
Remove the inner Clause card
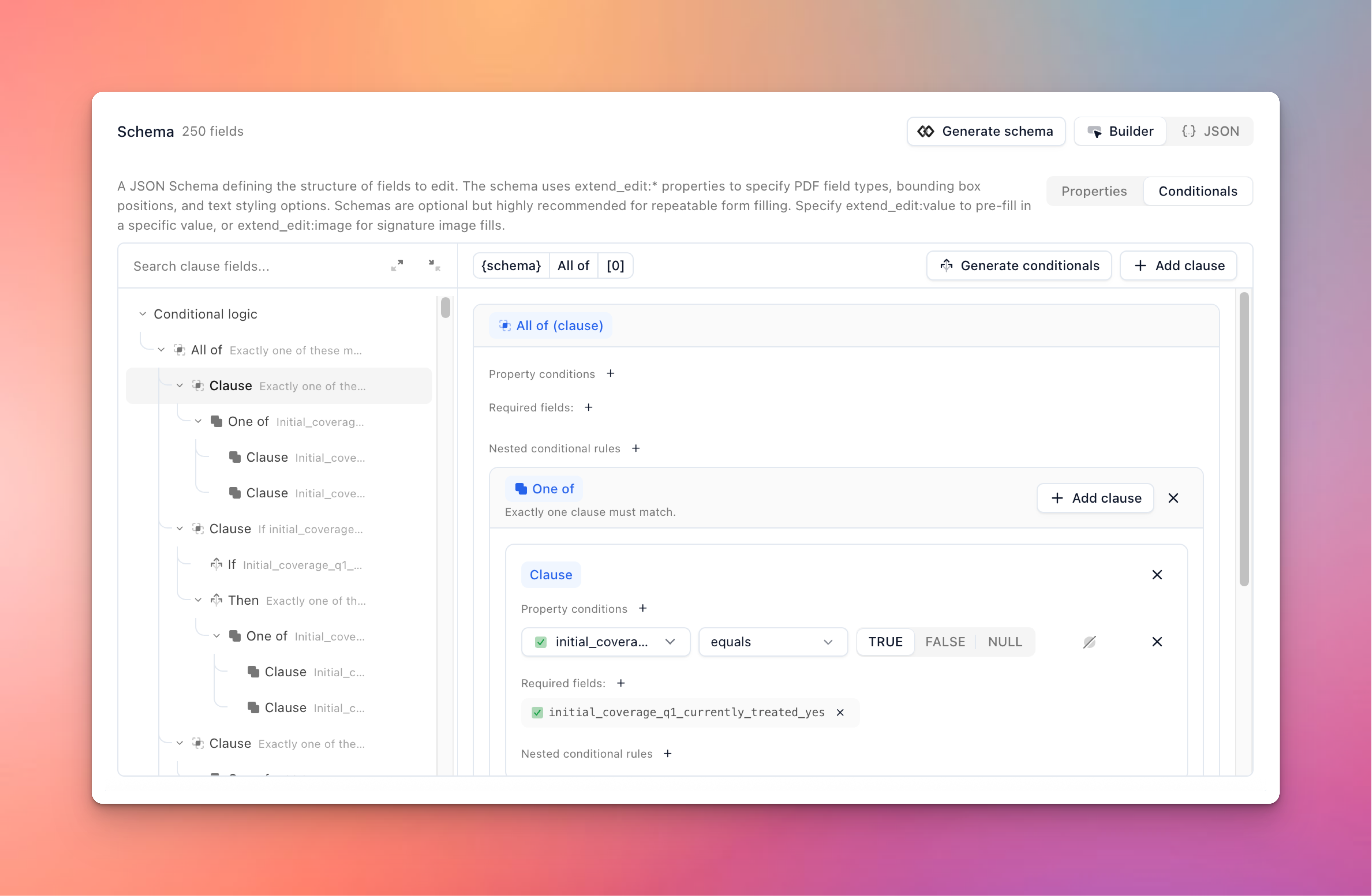pyautogui.click(x=1157, y=575)
